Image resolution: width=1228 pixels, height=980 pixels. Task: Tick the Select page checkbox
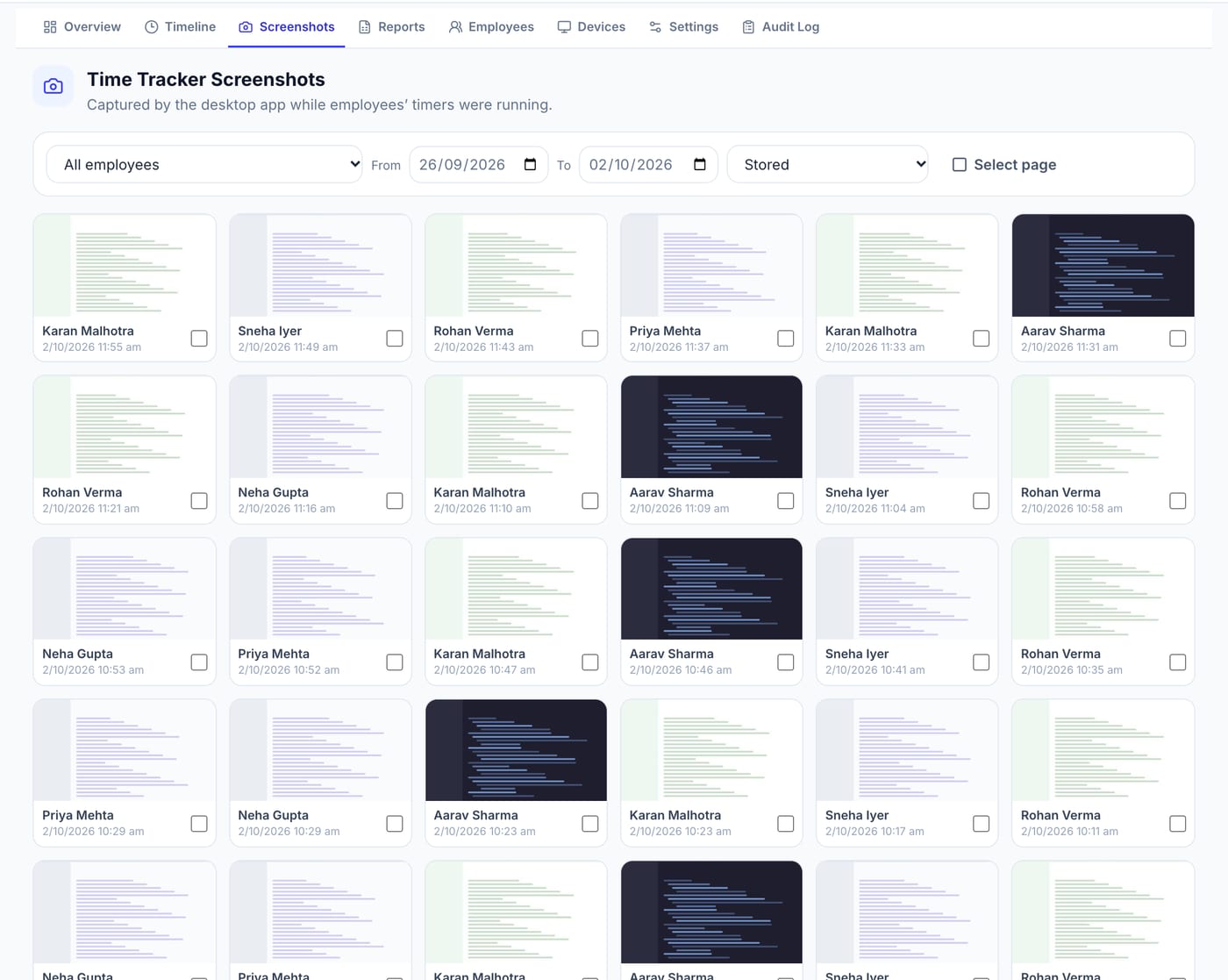click(x=960, y=164)
